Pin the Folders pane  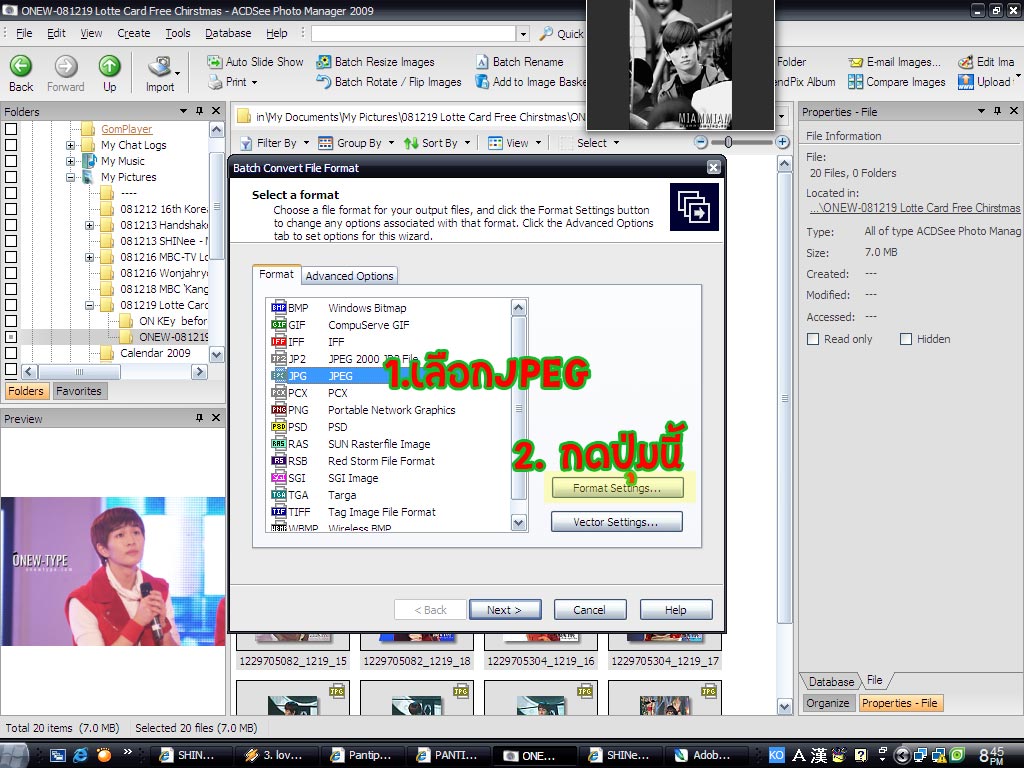[x=199, y=111]
